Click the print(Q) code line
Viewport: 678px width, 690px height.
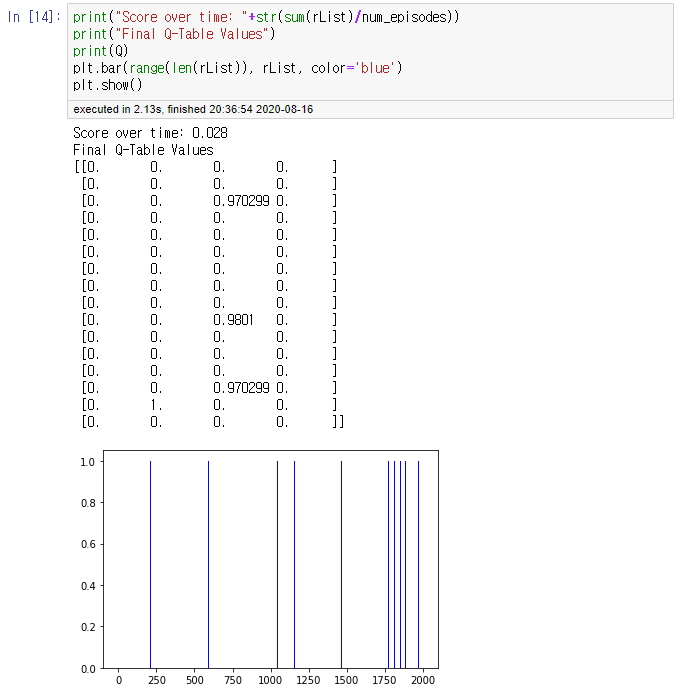[100, 51]
